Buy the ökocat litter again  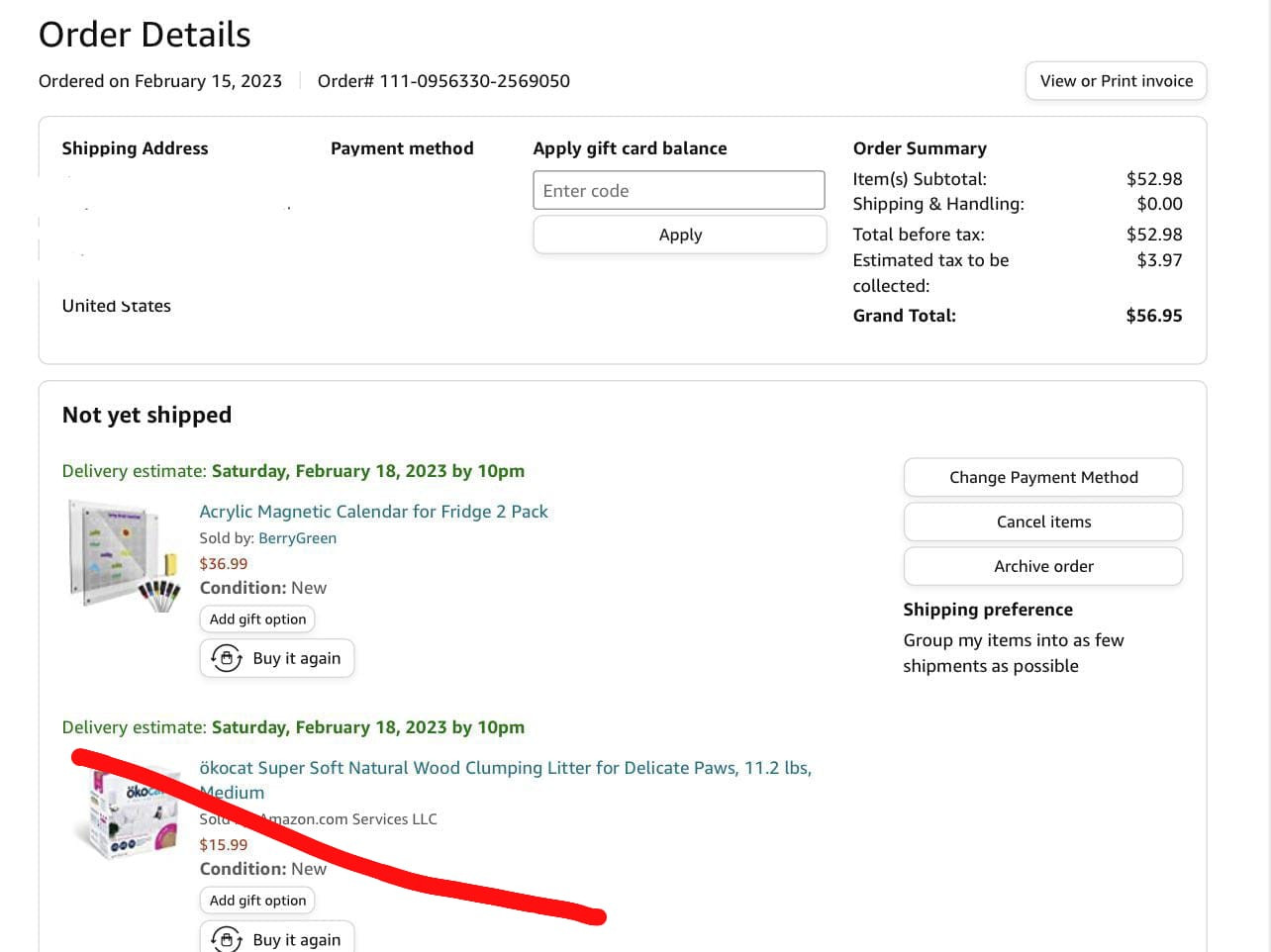[x=277, y=938]
